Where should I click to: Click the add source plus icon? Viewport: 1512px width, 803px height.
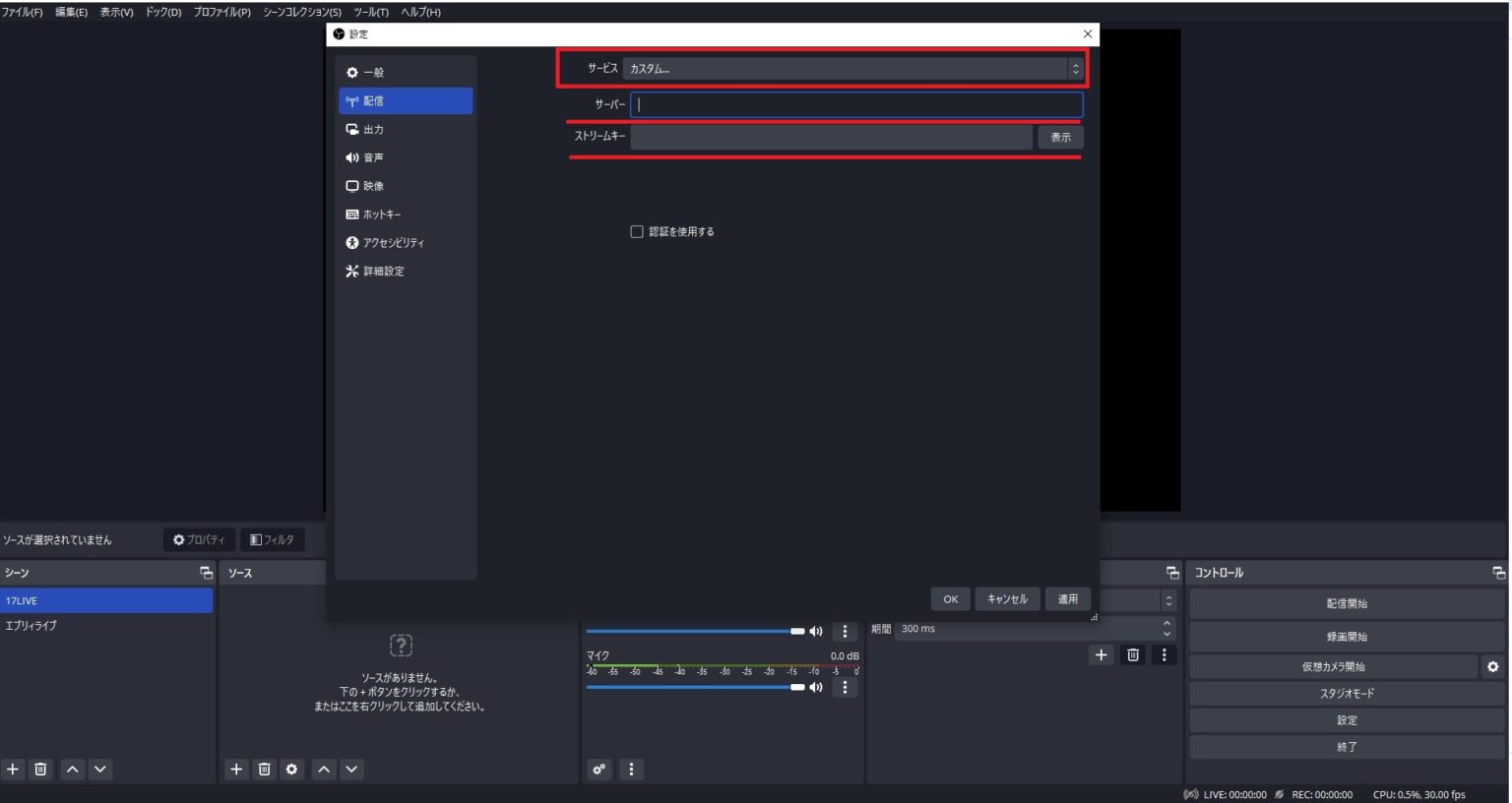pos(236,770)
